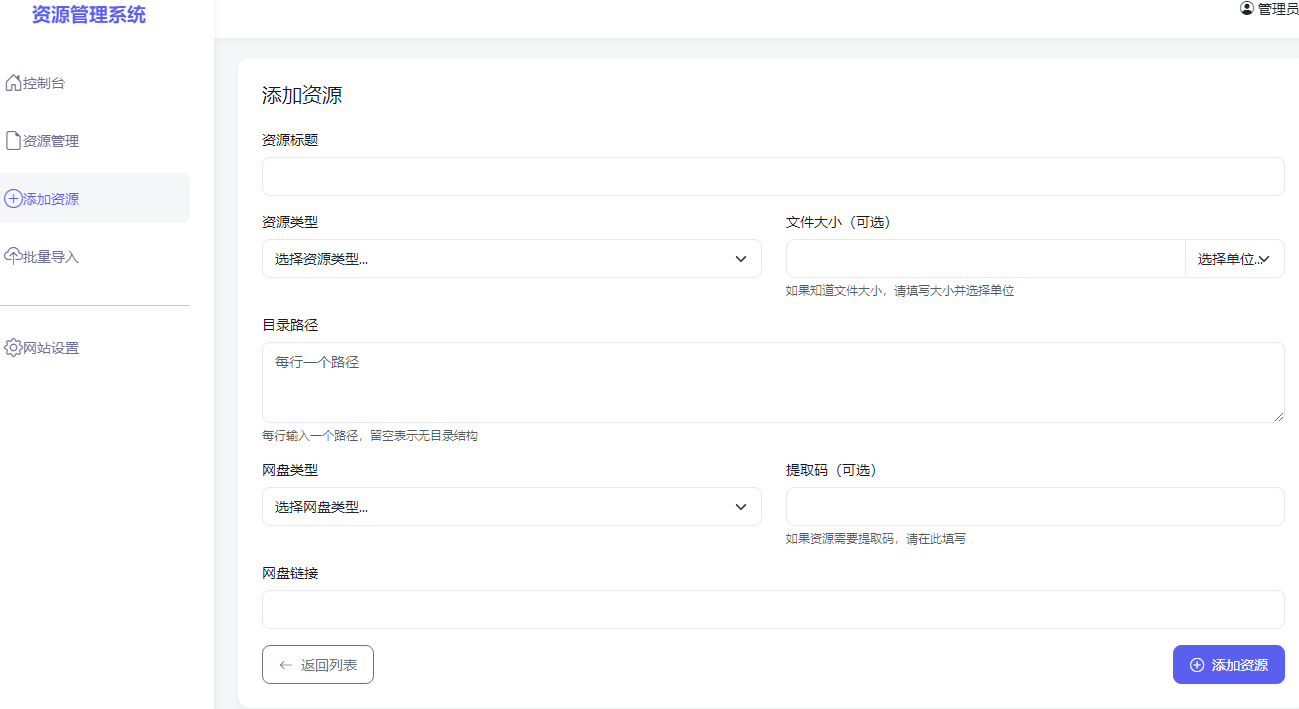Open the 网盘类型 dropdown
1299x709 pixels.
511,506
